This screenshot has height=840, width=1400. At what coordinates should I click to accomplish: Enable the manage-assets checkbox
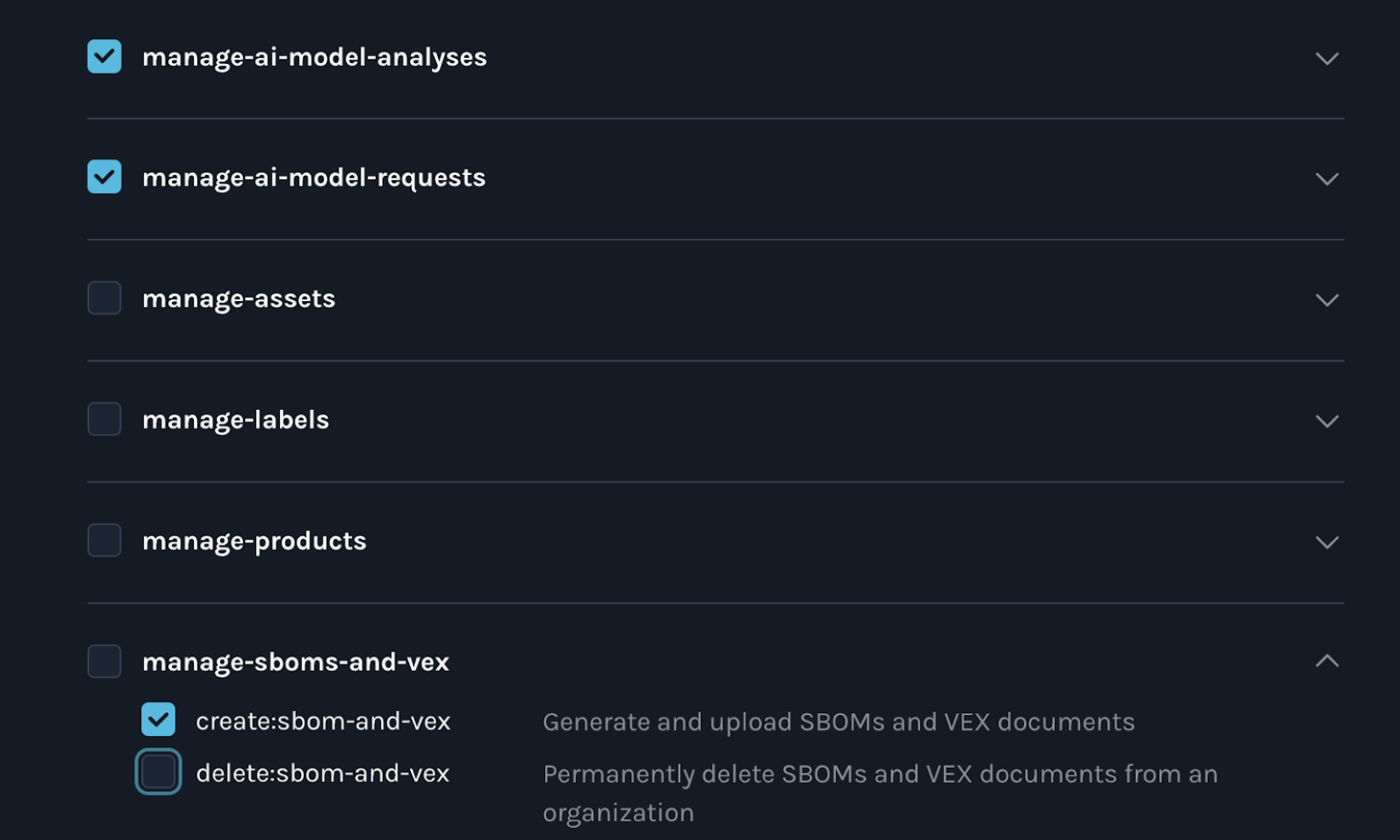click(105, 298)
